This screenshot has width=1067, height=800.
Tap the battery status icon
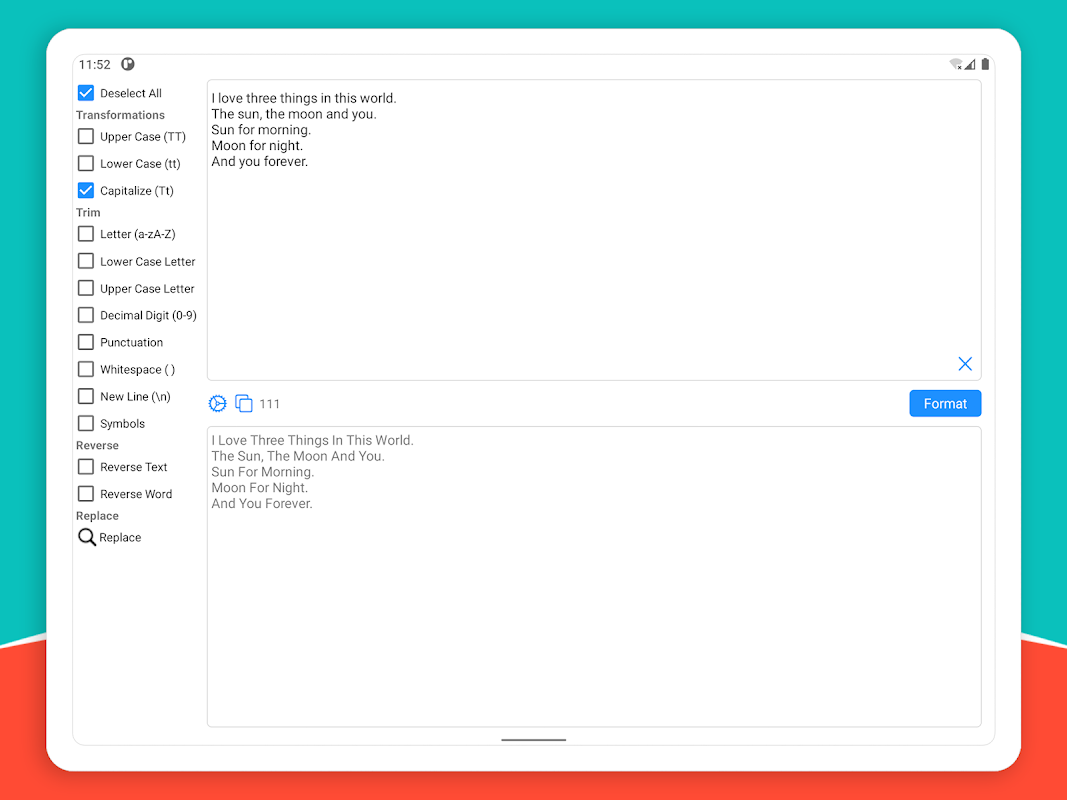985,64
